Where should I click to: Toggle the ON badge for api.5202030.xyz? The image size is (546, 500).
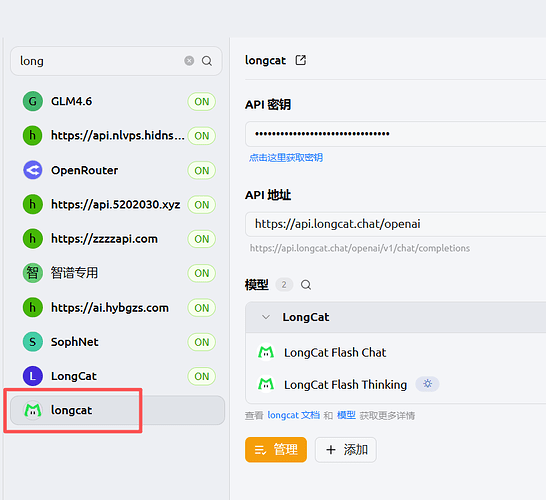pyautogui.click(x=202, y=205)
